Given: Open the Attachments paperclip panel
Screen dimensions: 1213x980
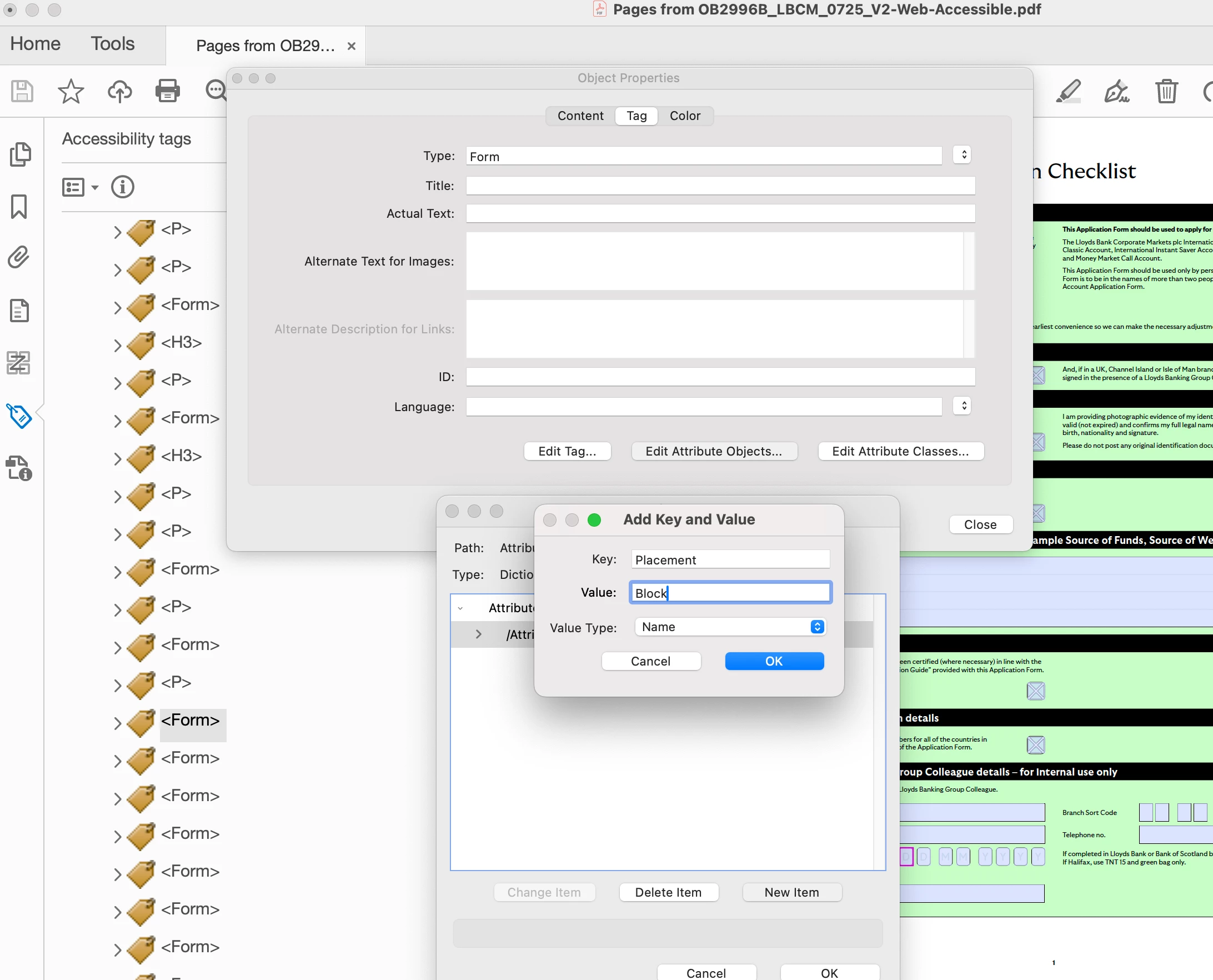Looking at the screenshot, I should click(19, 257).
